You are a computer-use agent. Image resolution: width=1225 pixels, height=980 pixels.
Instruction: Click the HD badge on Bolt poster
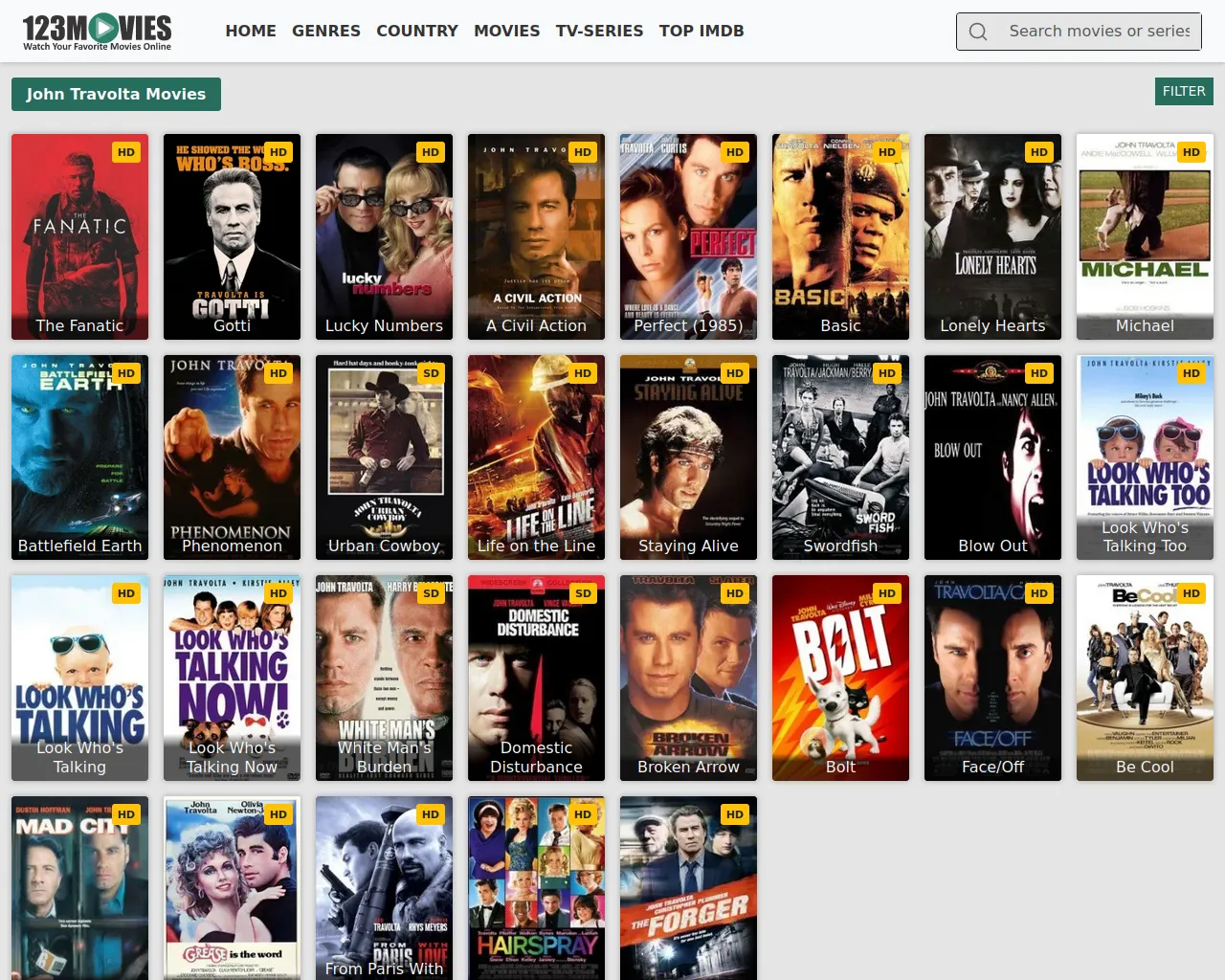887,593
